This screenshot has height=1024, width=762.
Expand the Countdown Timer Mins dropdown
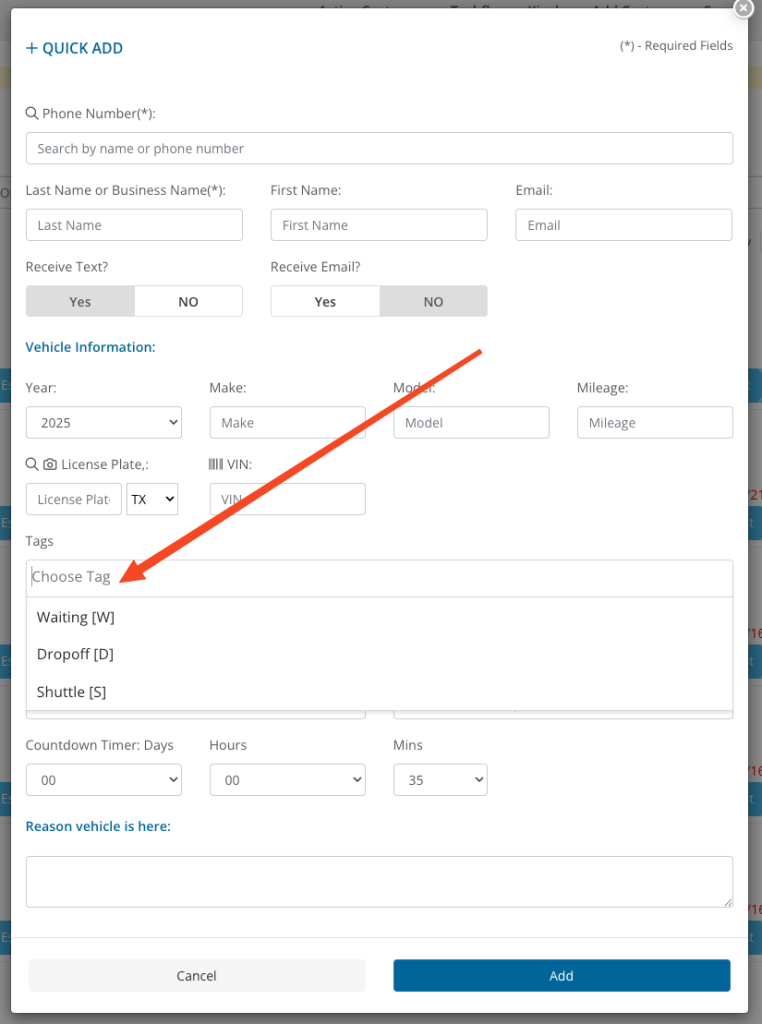440,780
